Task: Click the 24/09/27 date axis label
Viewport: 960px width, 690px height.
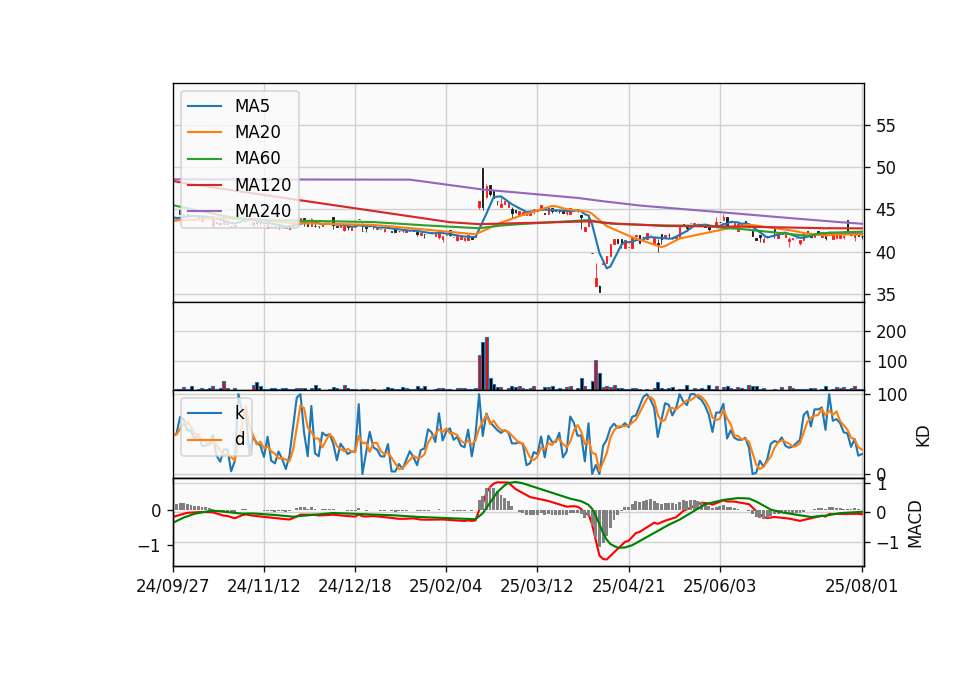Action: pyautogui.click(x=173, y=587)
